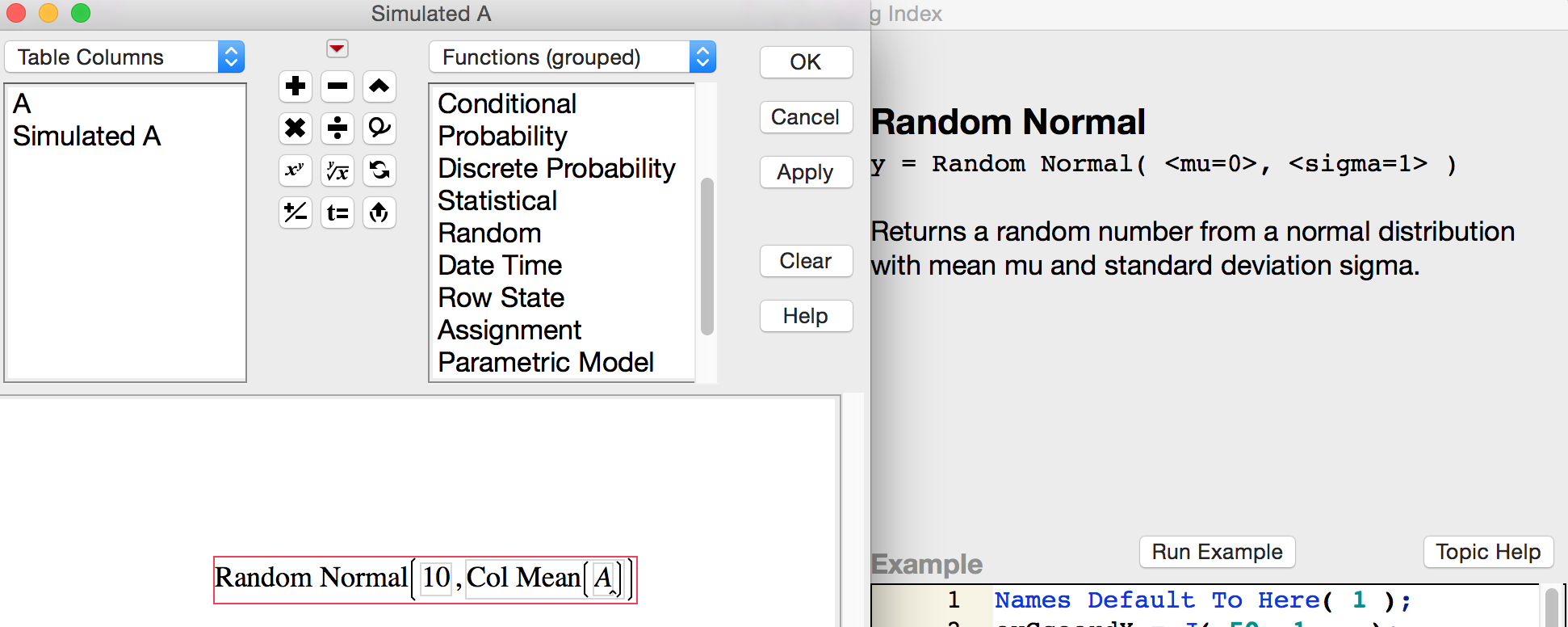Click the caret insertion keypad button
The image size is (1568, 627).
pos(379,86)
